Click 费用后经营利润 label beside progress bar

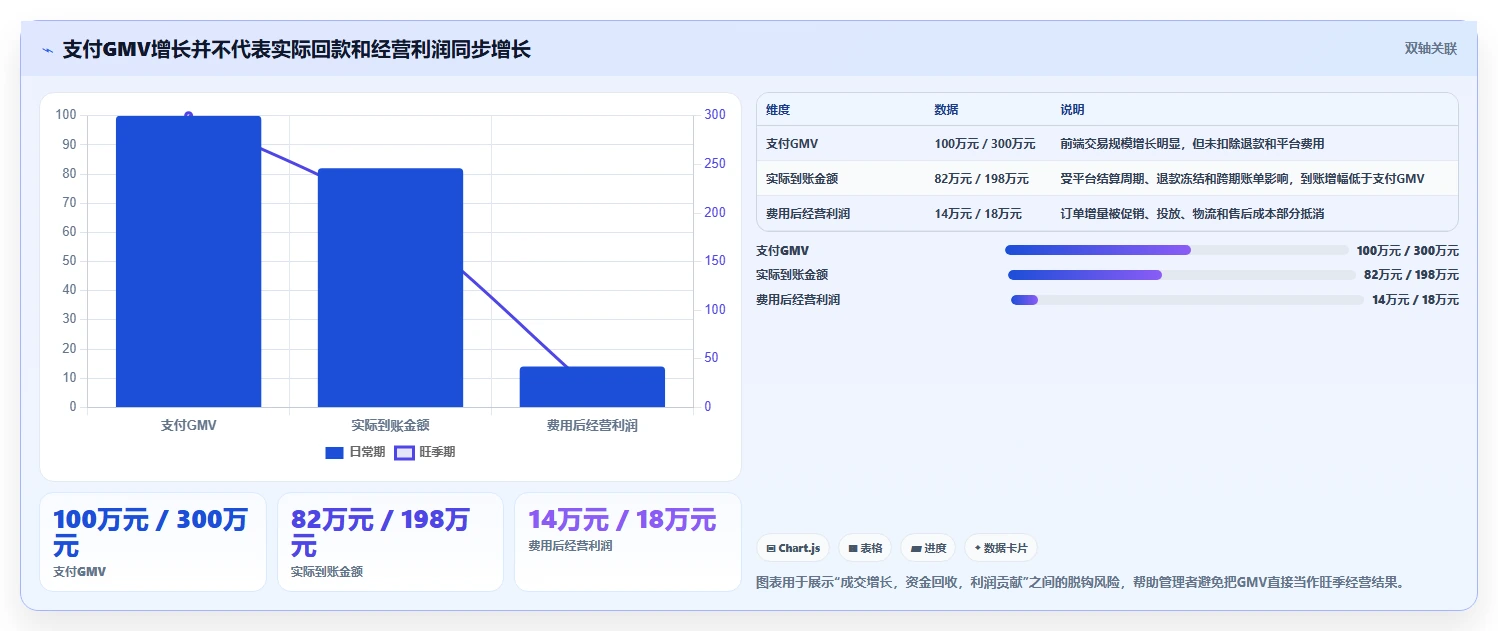[798, 300]
